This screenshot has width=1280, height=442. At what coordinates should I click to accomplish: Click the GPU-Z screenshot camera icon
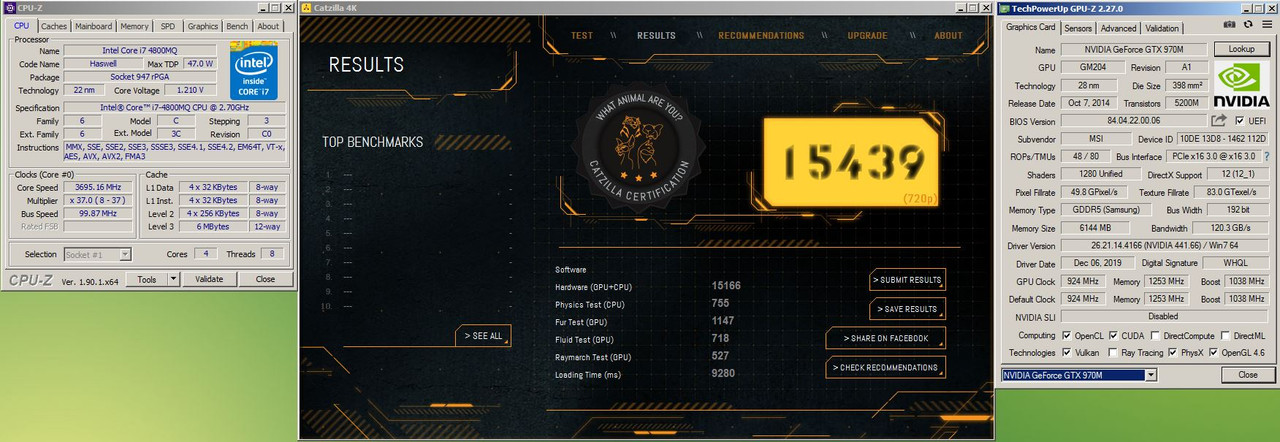click(1230, 23)
